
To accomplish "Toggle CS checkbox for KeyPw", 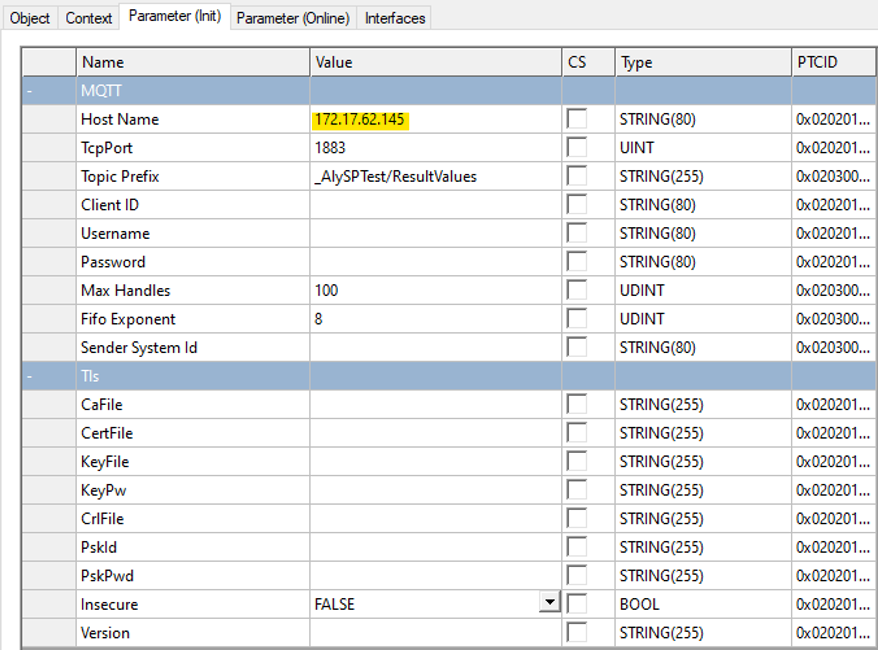I will click(x=577, y=490).
